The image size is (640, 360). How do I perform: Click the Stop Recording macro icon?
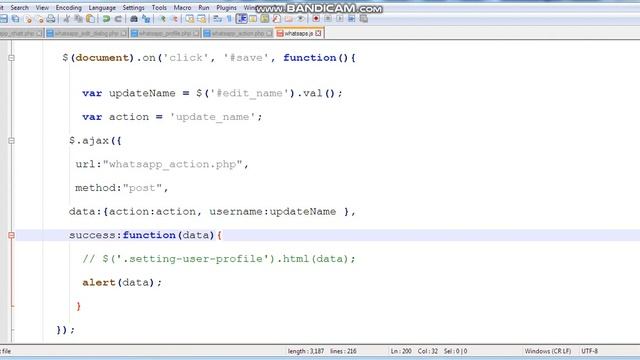coord(328,19)
